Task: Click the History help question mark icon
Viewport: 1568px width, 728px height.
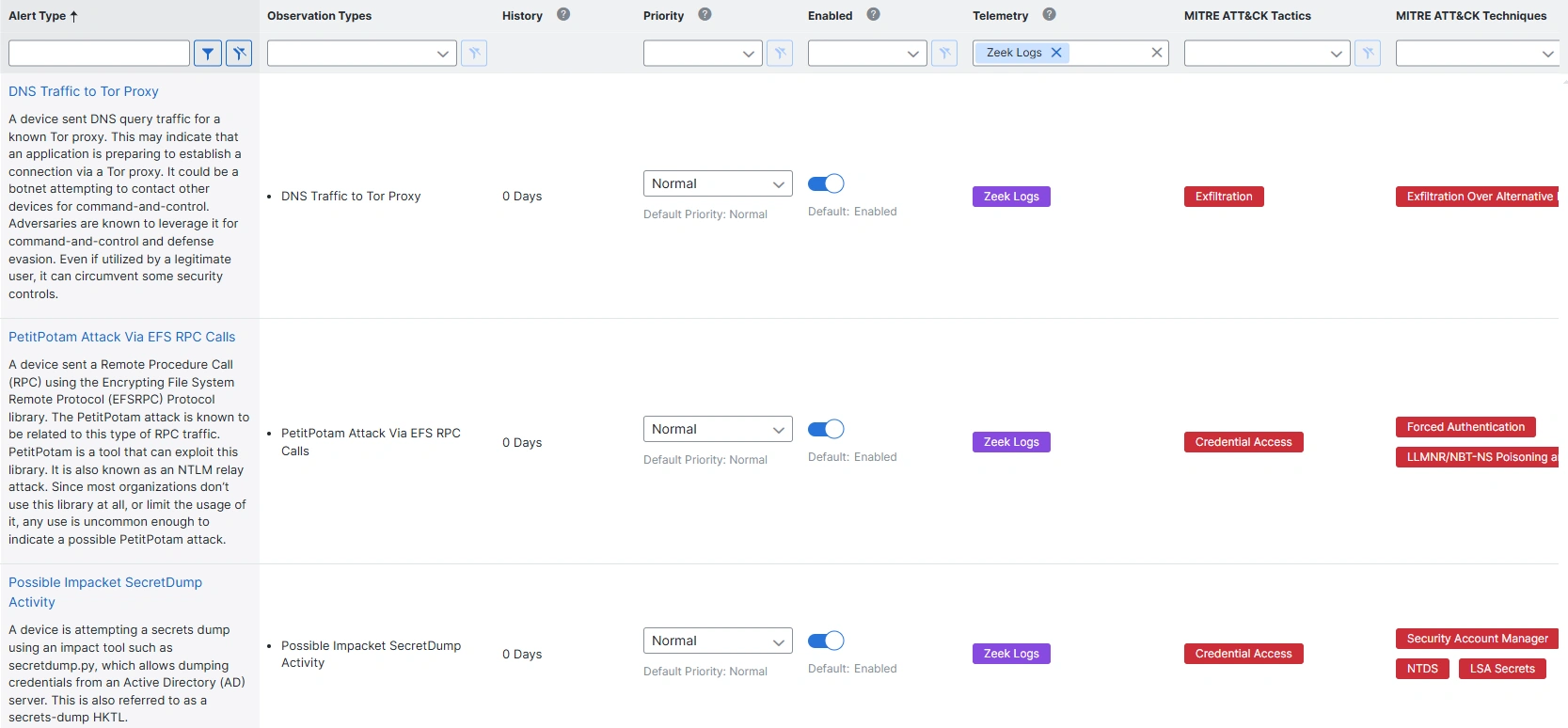Action: pyautogui.click(x=563, y=14)
